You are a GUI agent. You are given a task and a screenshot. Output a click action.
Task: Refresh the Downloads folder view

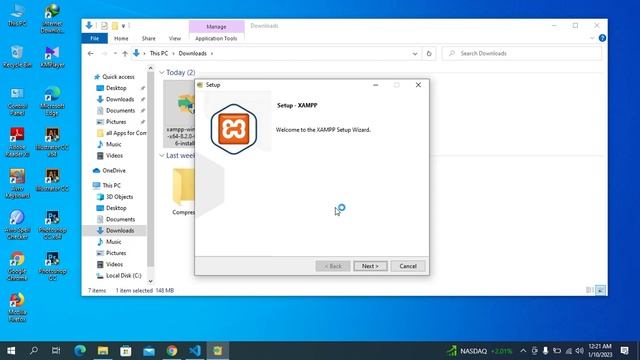coord(429,53)
